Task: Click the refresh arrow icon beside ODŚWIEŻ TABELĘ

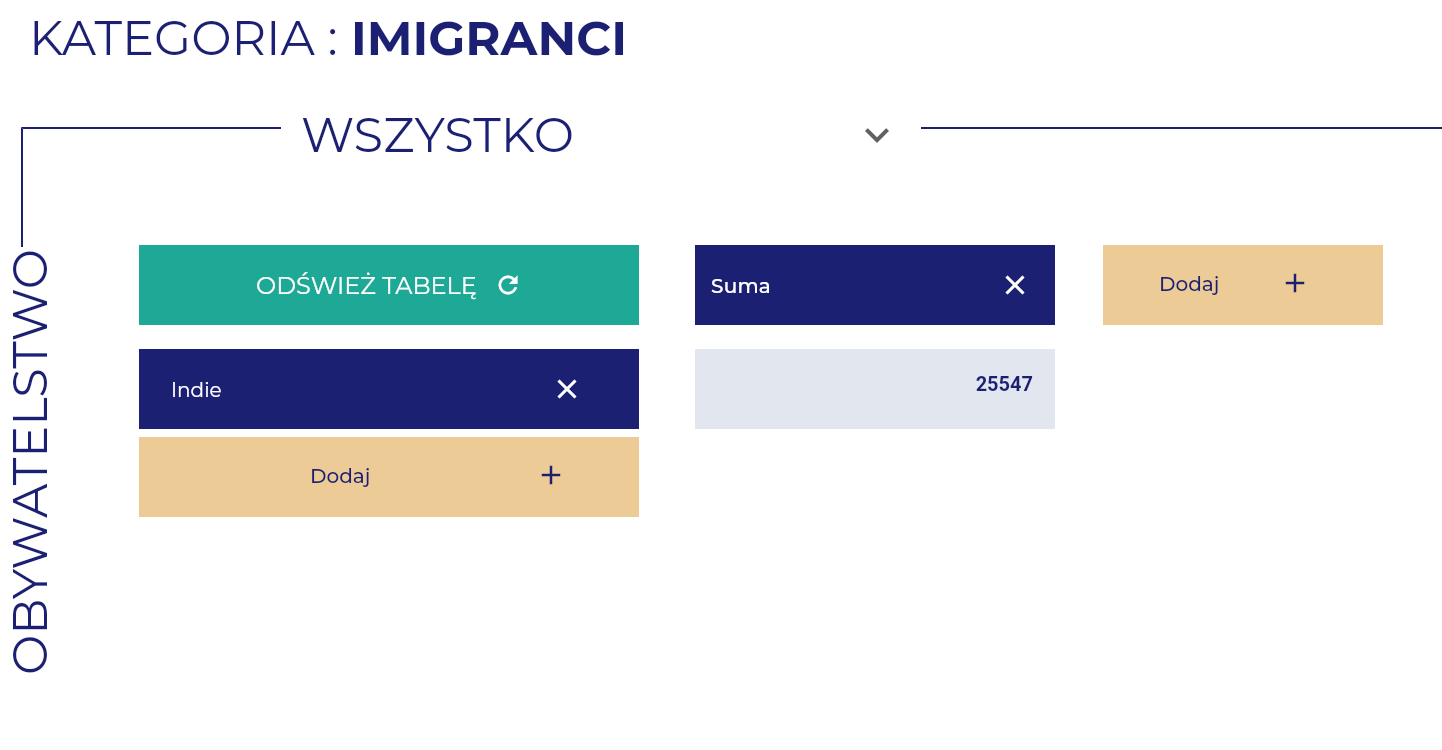Action: pyautogui.click(x=508, y=285)
